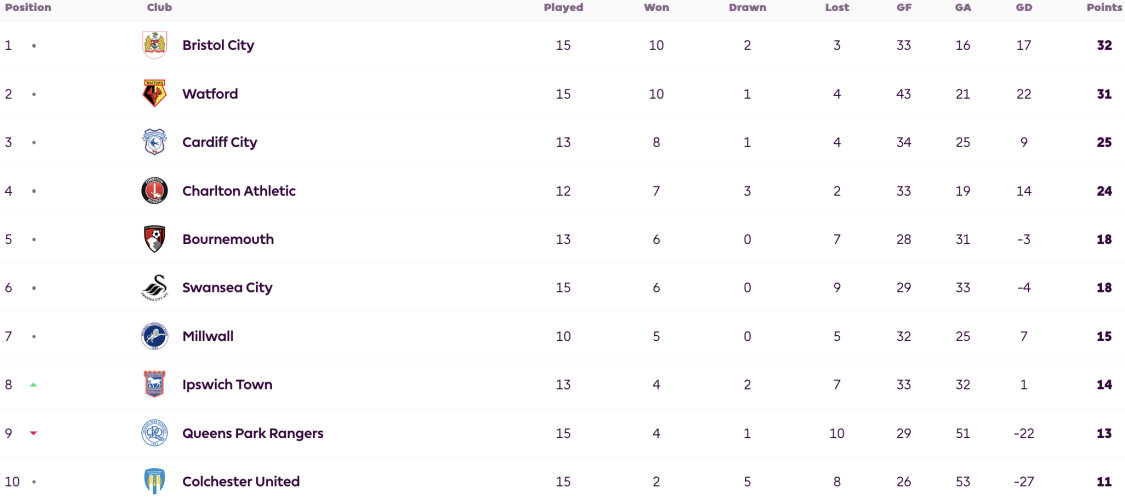Click the Bristol City club crest
Screen dimensions: 1125x500
154,45
